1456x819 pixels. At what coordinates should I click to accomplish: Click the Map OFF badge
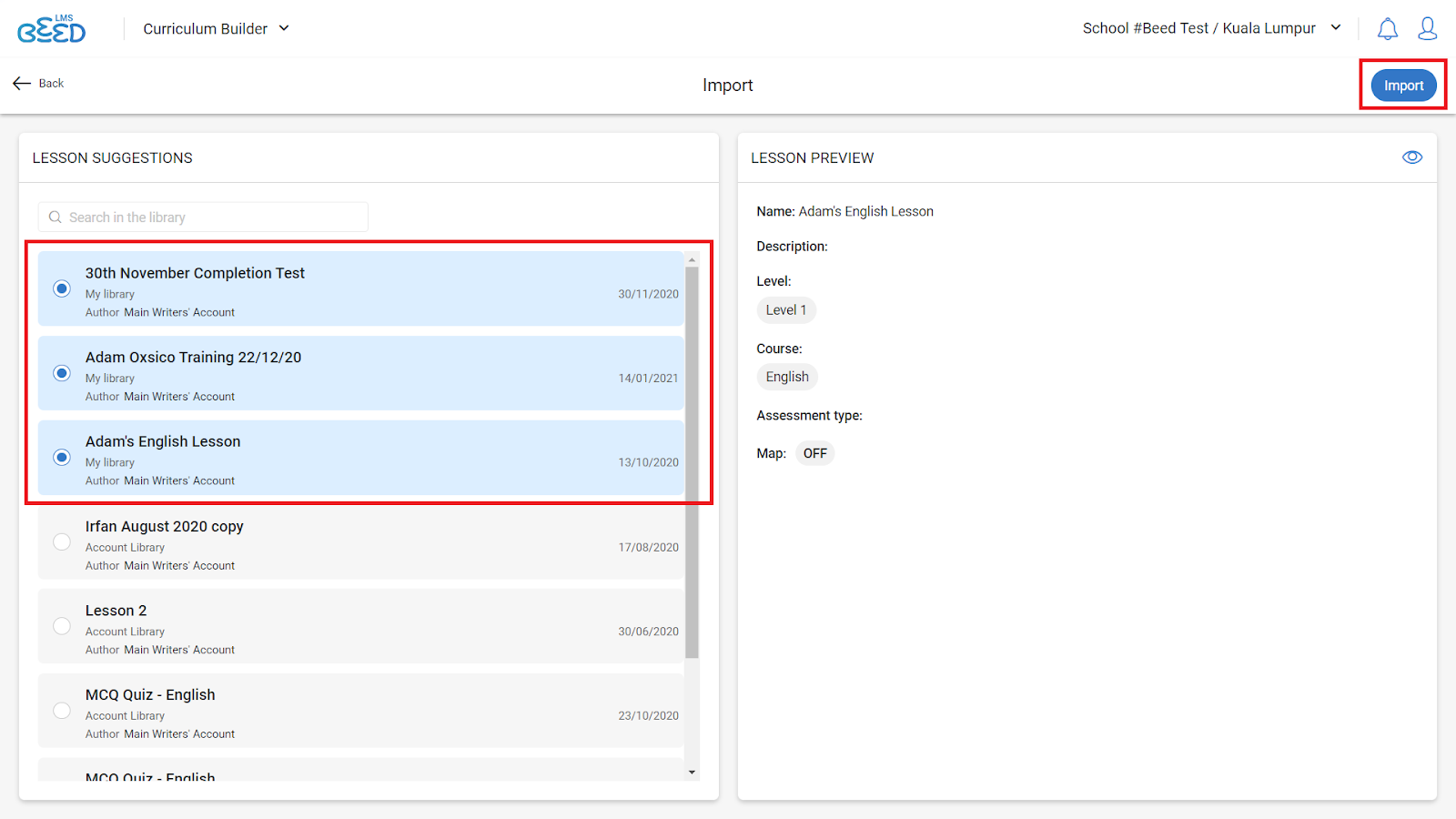[x=815, y=453]
